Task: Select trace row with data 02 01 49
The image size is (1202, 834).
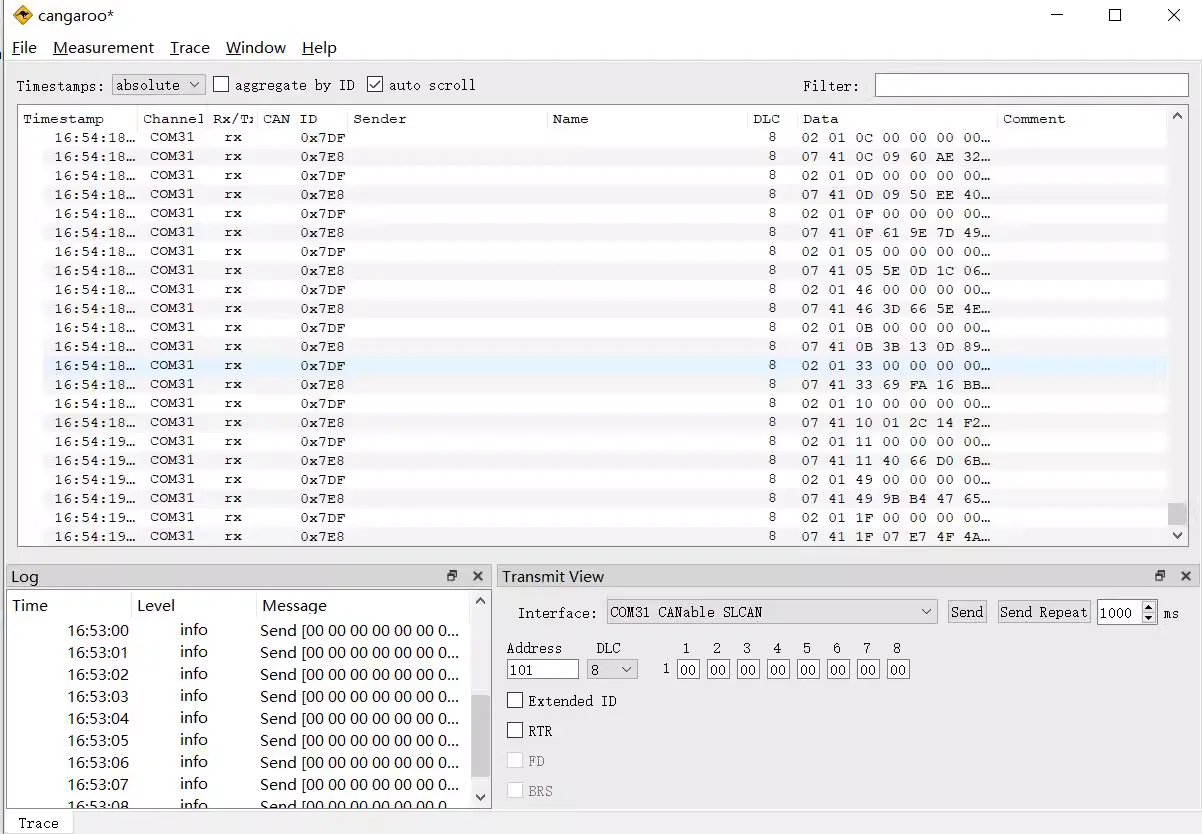Action: click(x=605, y=480)
